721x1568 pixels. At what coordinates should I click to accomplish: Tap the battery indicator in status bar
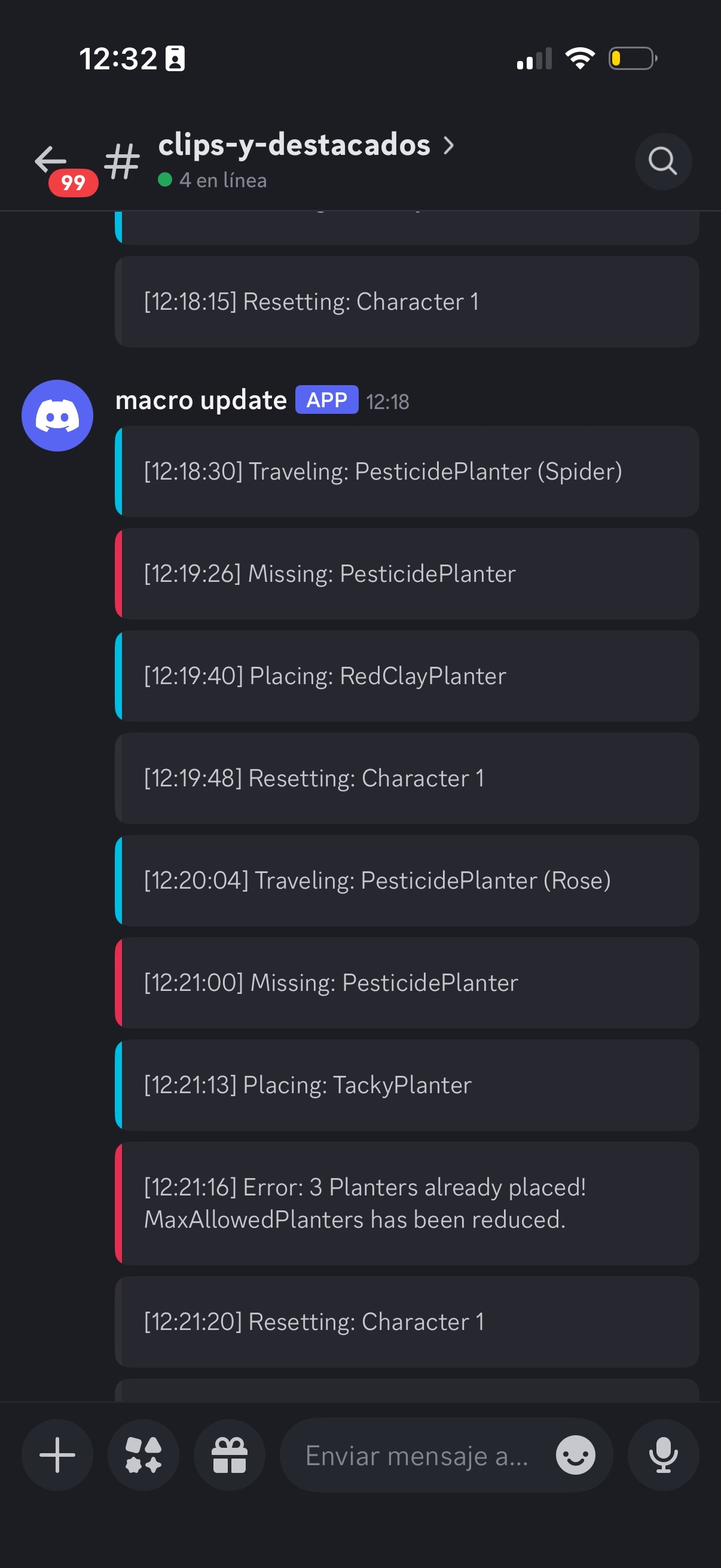(x=633, y=59)
